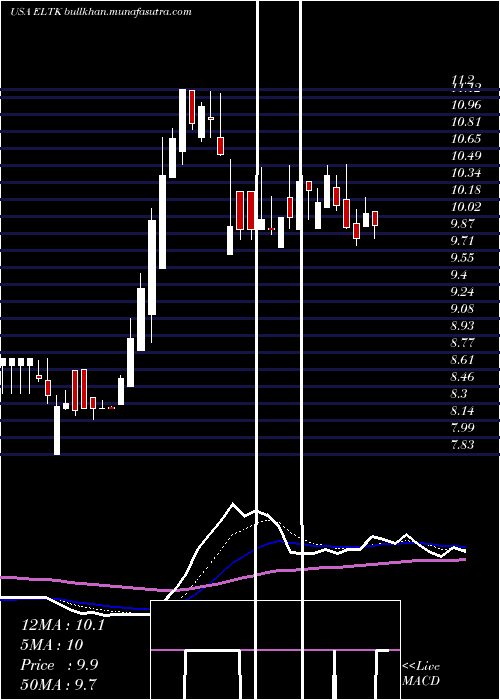Image resolution: width=500 pixels, height=700 pixels.
Task: Select the 10.96 price axis label
Action: click(x=466, y=105)
